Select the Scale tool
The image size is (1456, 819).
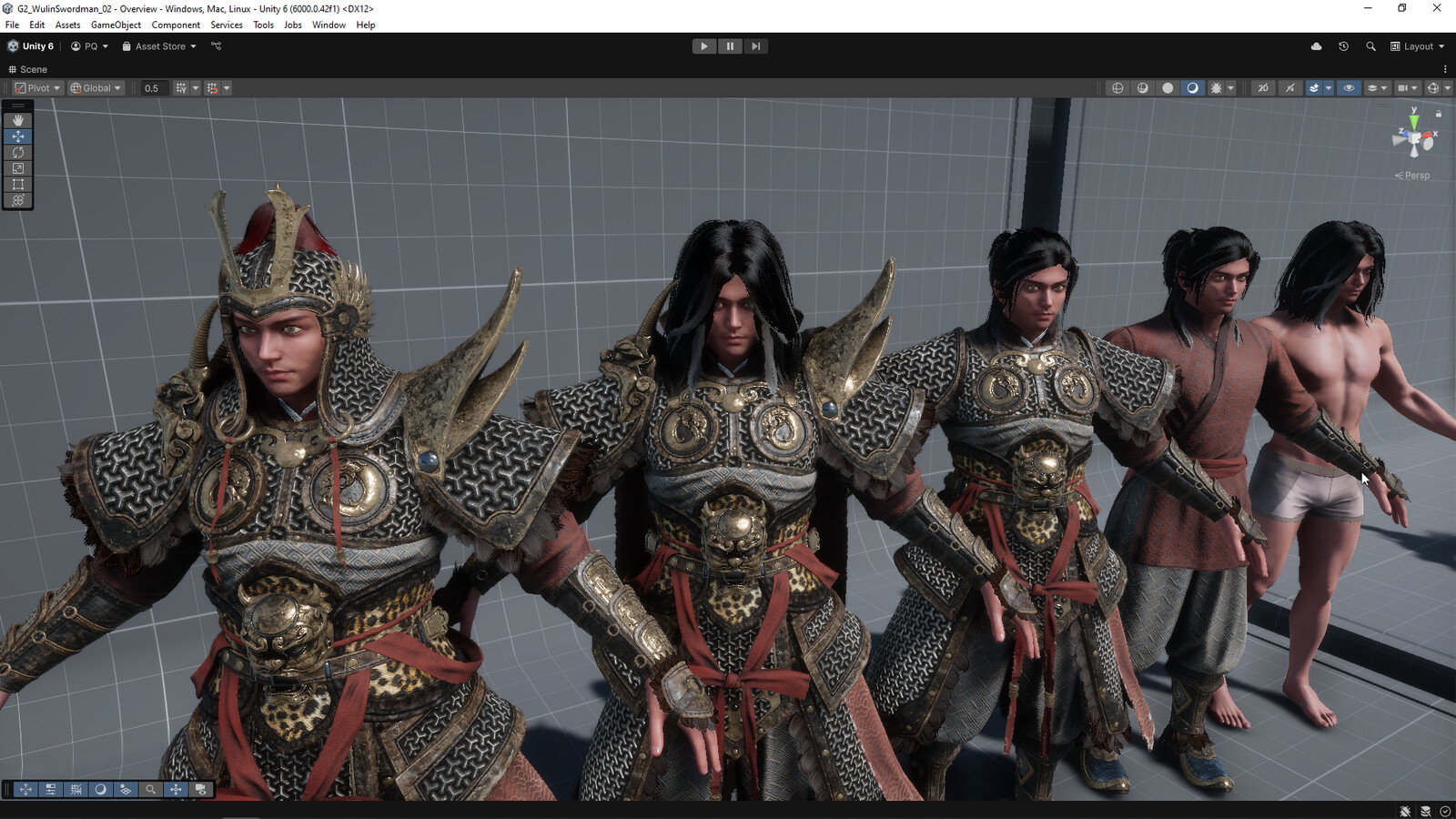click(x=18, y=168)
